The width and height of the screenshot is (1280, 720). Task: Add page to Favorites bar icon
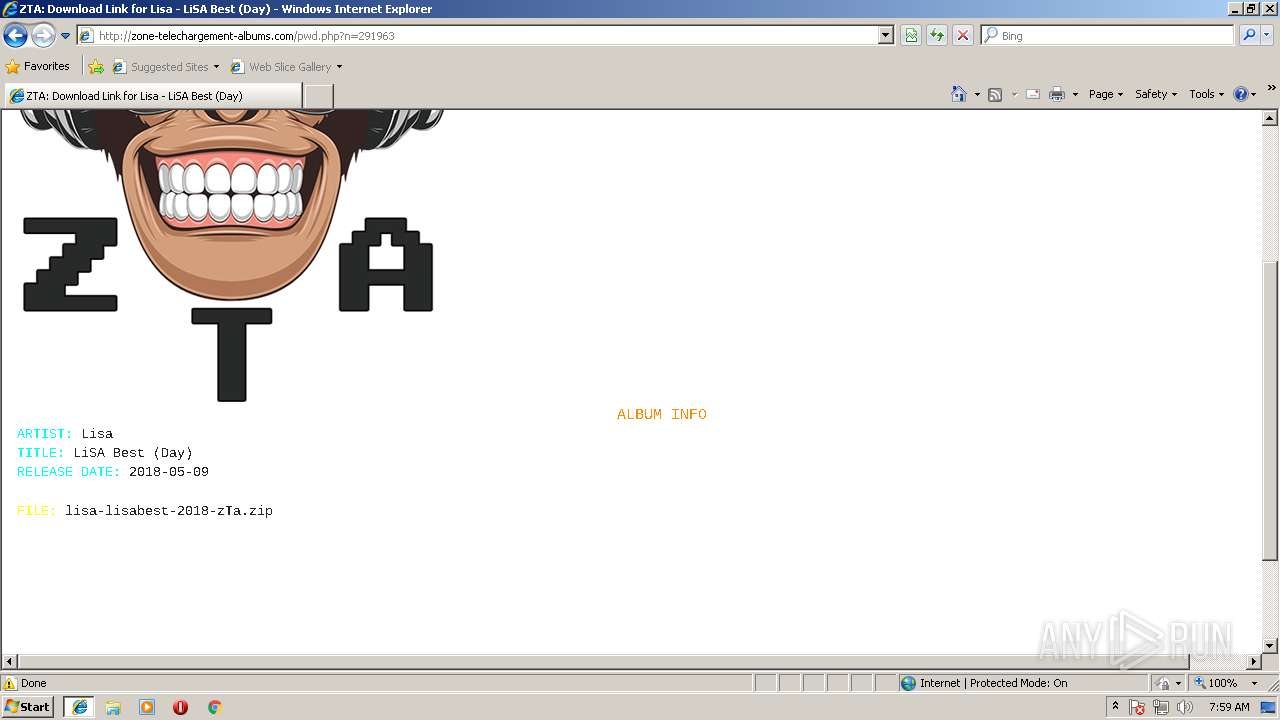(96, 67)
